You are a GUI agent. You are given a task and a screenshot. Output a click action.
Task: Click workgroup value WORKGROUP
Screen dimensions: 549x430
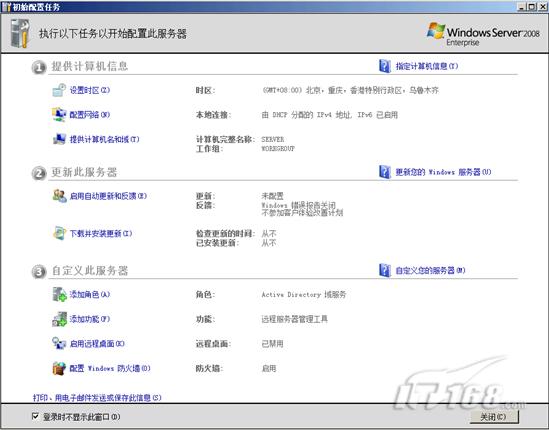pyautogui.click(x=278, y=148)
